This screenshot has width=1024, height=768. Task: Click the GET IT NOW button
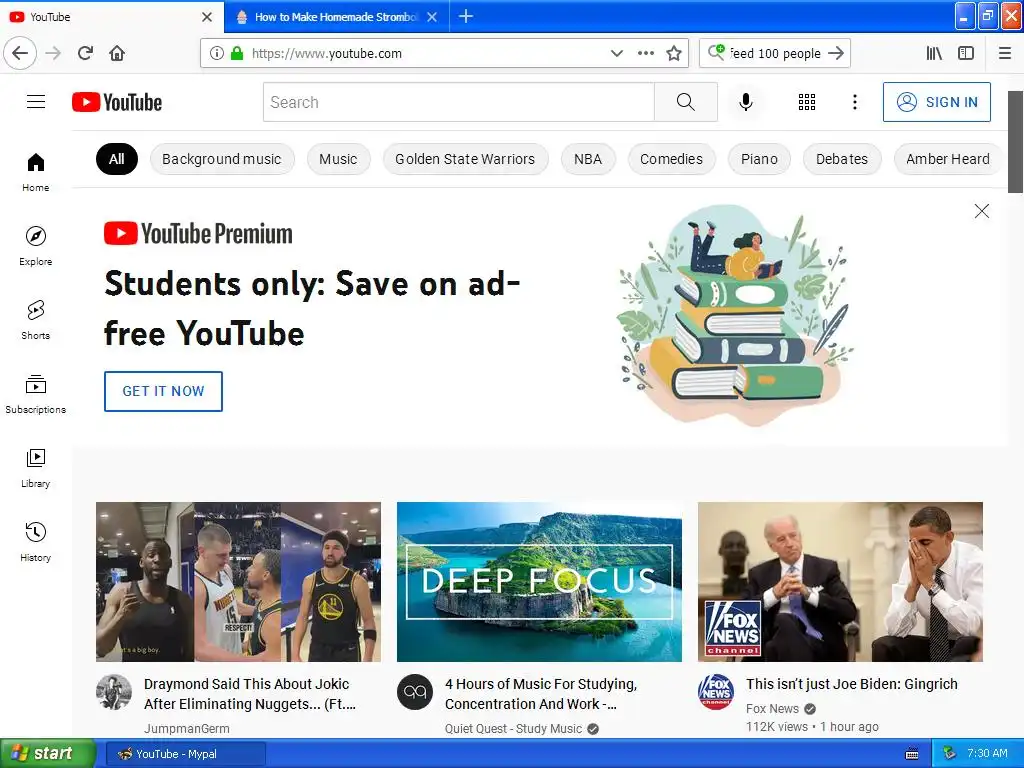pyautogui.click(x=163, y=391)
